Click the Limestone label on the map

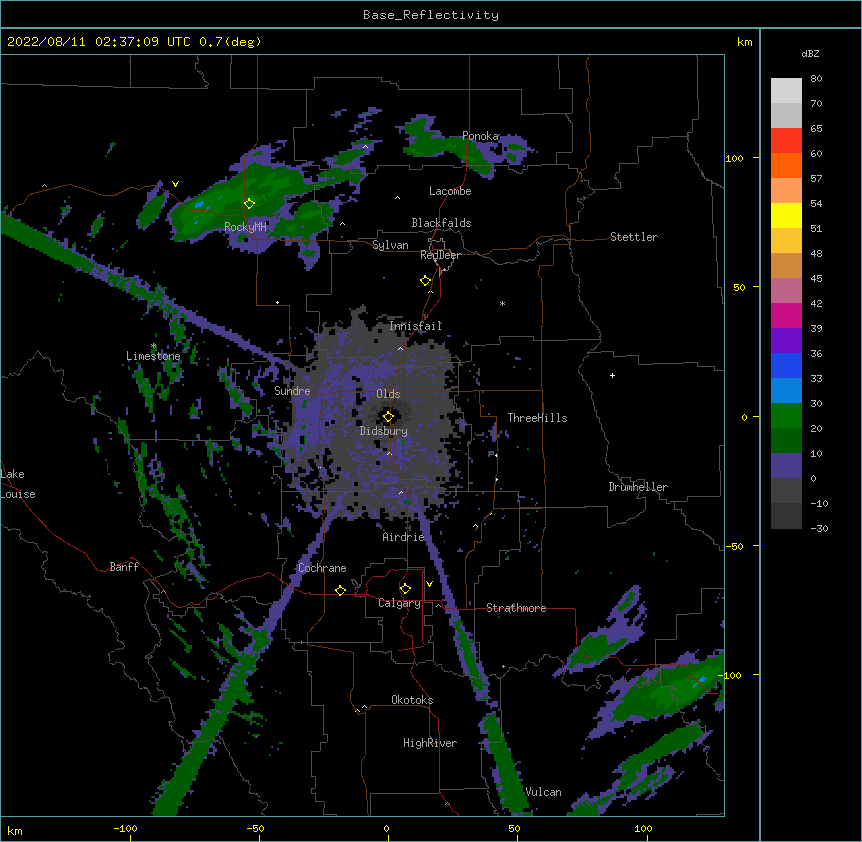pyautogui.click(x=153, y=356)
